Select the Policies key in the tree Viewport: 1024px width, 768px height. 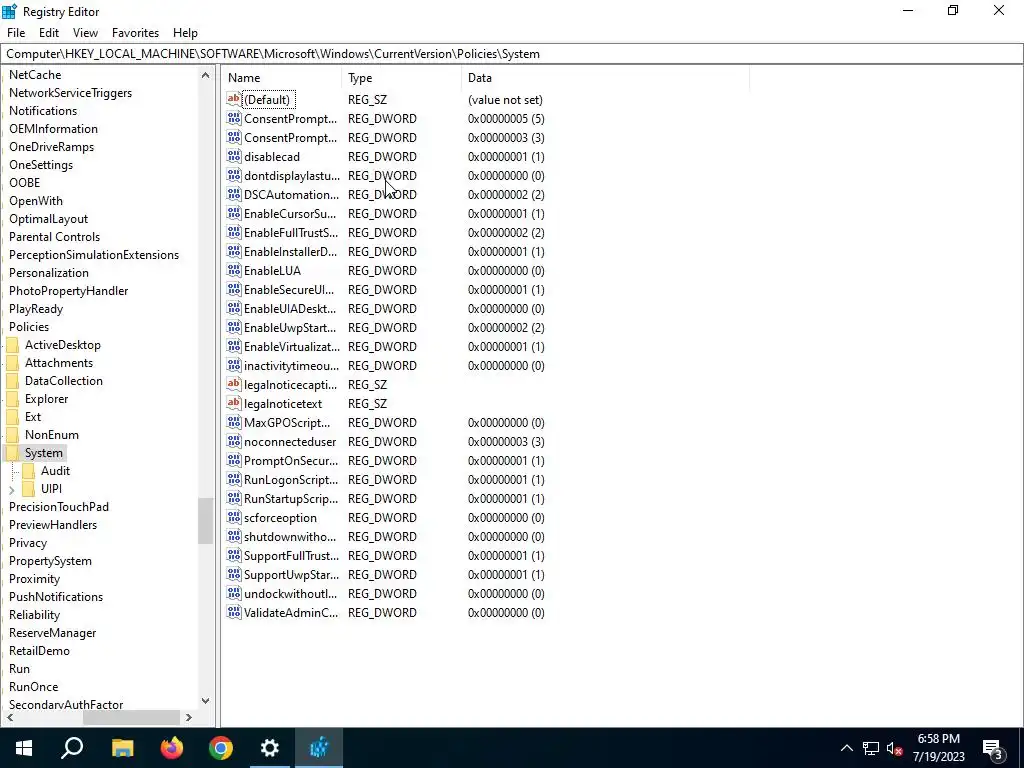(29, 327)
